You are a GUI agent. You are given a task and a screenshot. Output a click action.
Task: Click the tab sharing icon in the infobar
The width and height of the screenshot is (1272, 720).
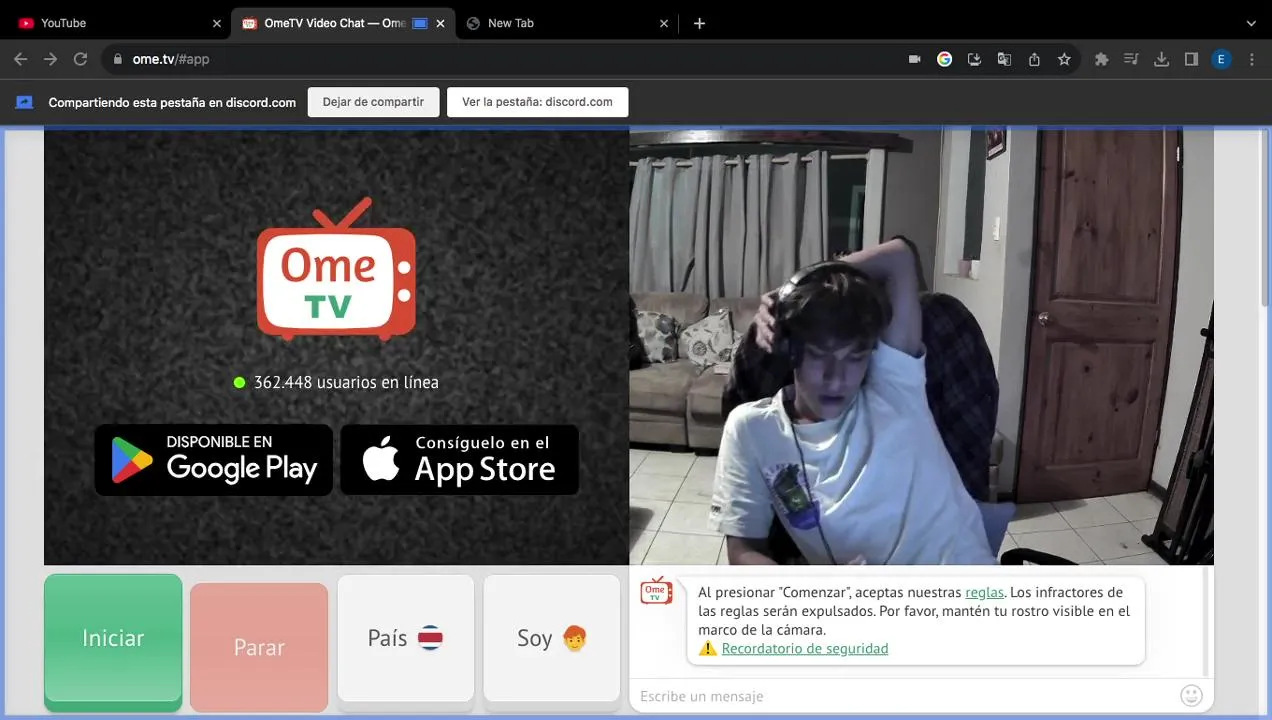25,102
